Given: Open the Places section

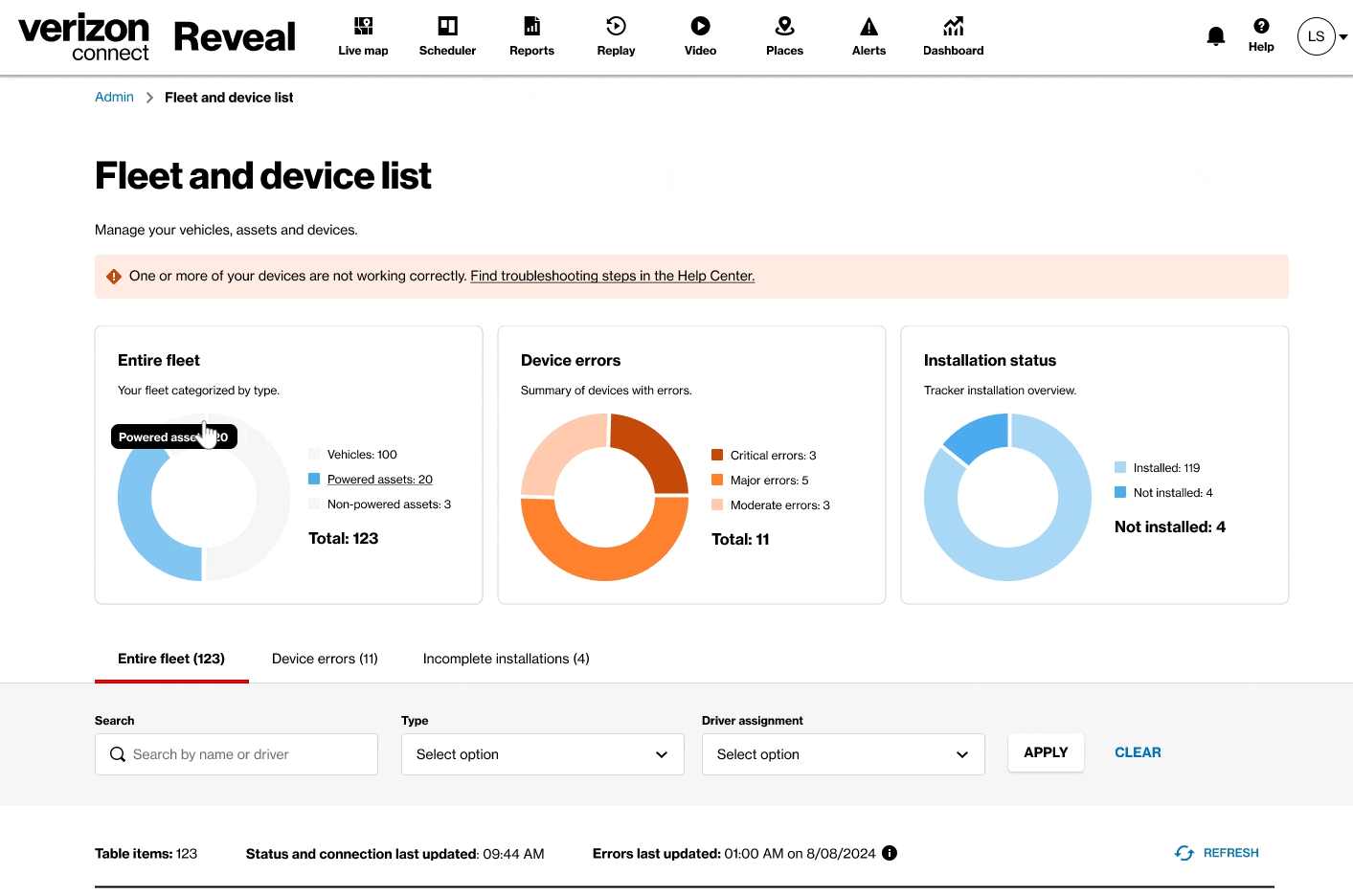Looking at the screenshot, I should (784, 36).
